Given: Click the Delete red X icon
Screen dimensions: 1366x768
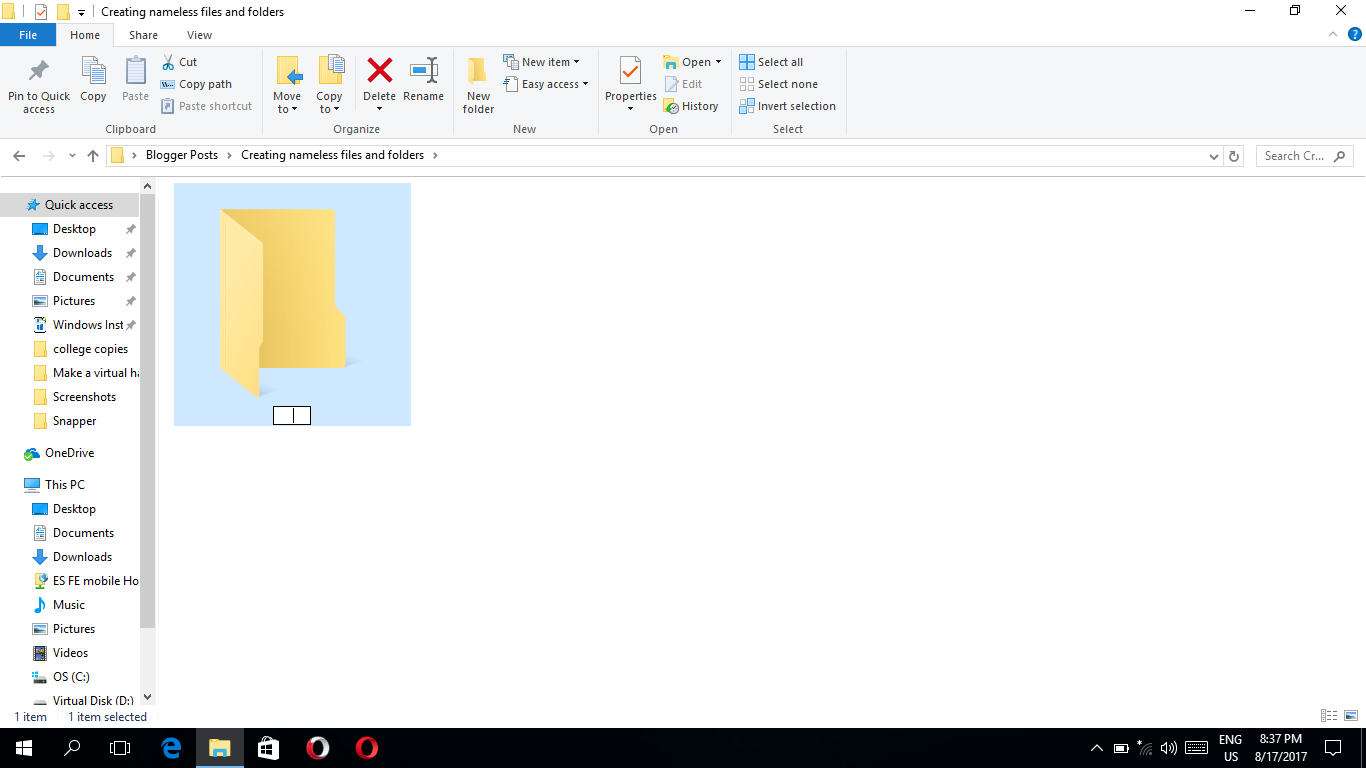Looking at the screenshot, I should [x=379, y=71].
